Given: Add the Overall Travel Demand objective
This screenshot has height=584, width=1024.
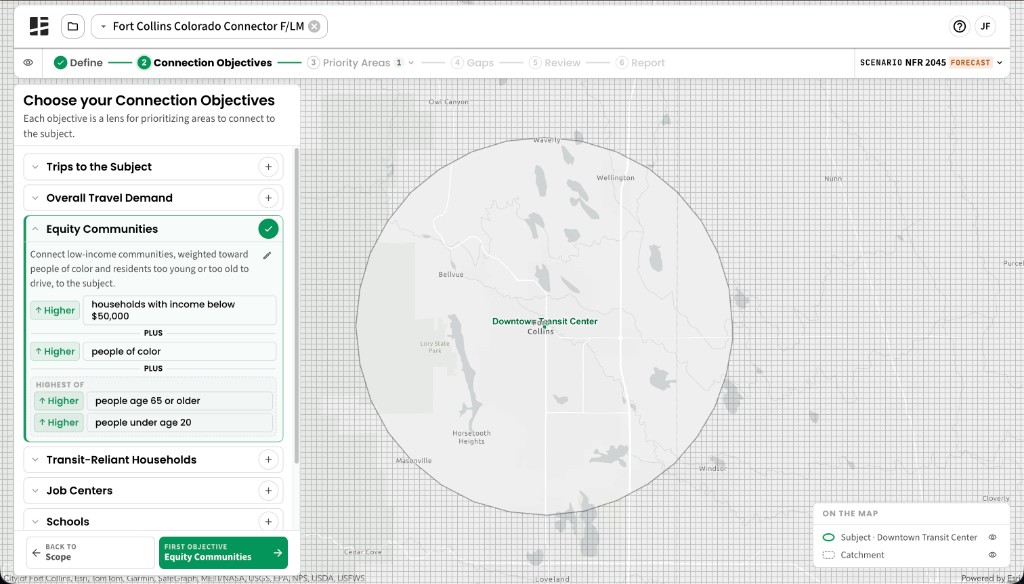Looking at the screenshot, I should (268, 198).
